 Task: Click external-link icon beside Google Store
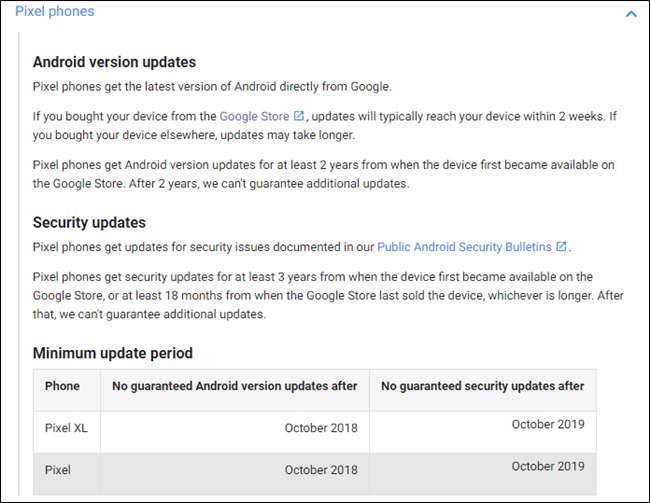pyautogui.click(x=298, y=116)
